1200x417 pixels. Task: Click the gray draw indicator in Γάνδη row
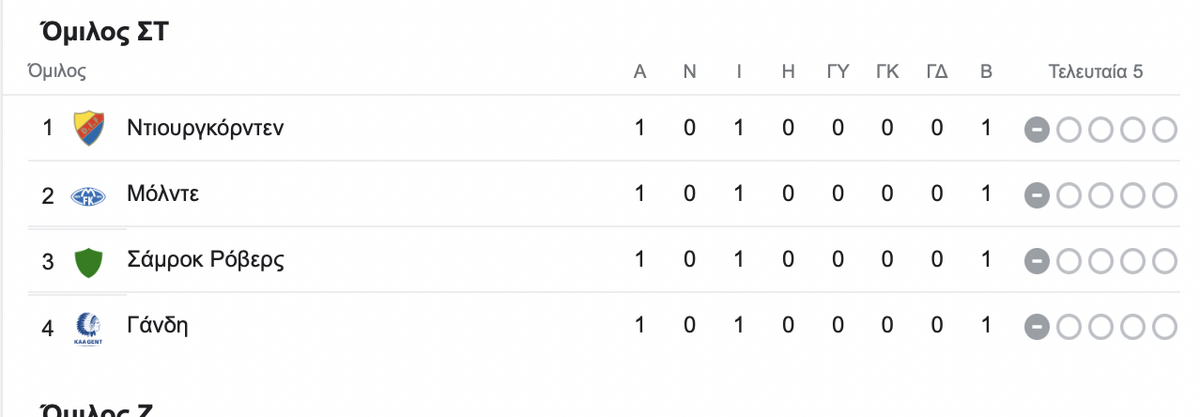click(1037, 326)
